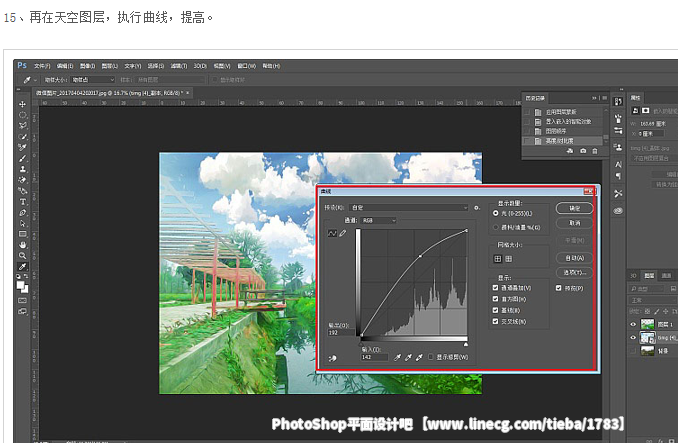Open sample size dropdown in options bar
The image size is (680, 443).
93,80
